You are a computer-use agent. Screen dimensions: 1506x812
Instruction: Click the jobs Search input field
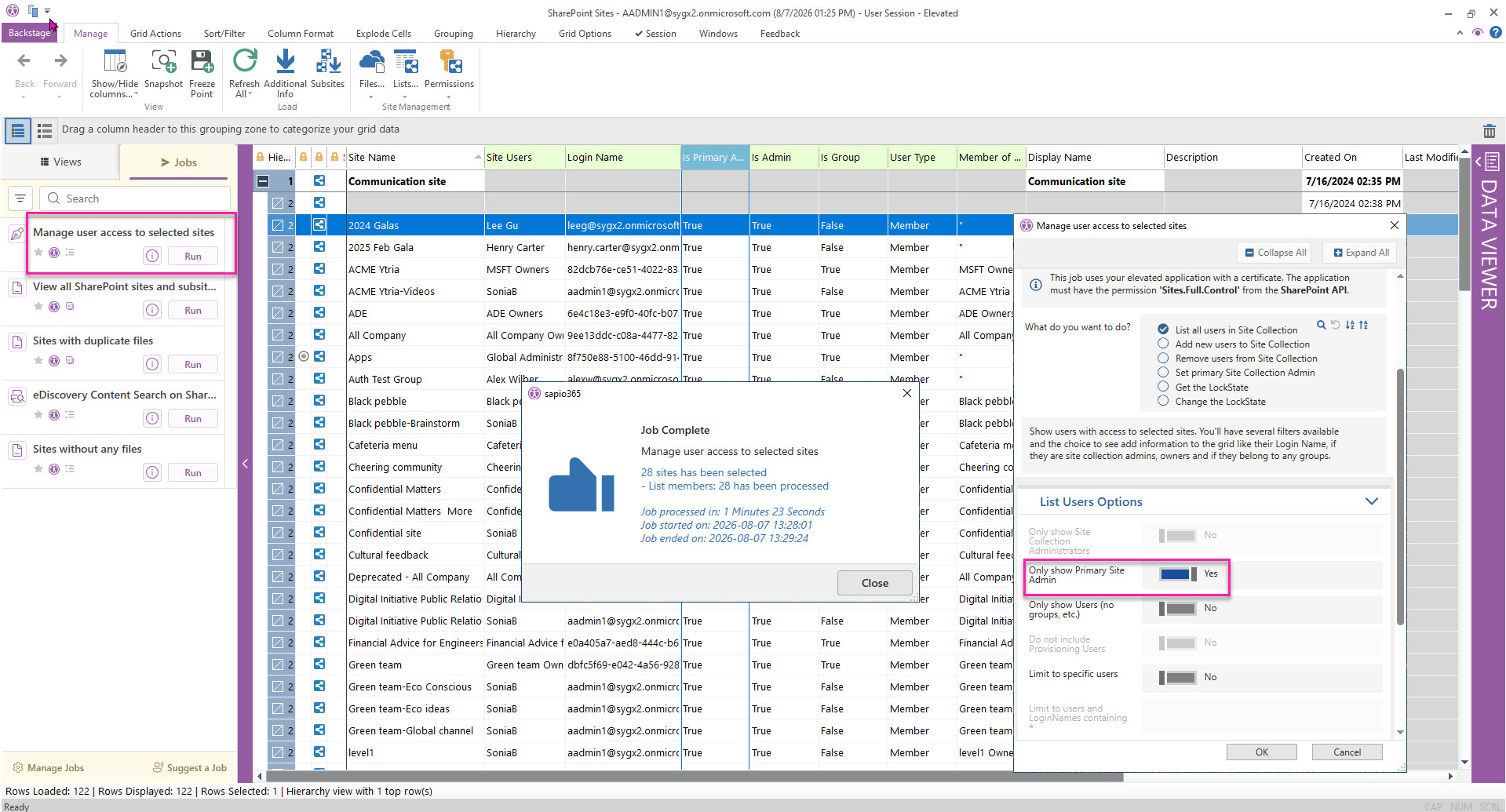[x=135, y=198]
